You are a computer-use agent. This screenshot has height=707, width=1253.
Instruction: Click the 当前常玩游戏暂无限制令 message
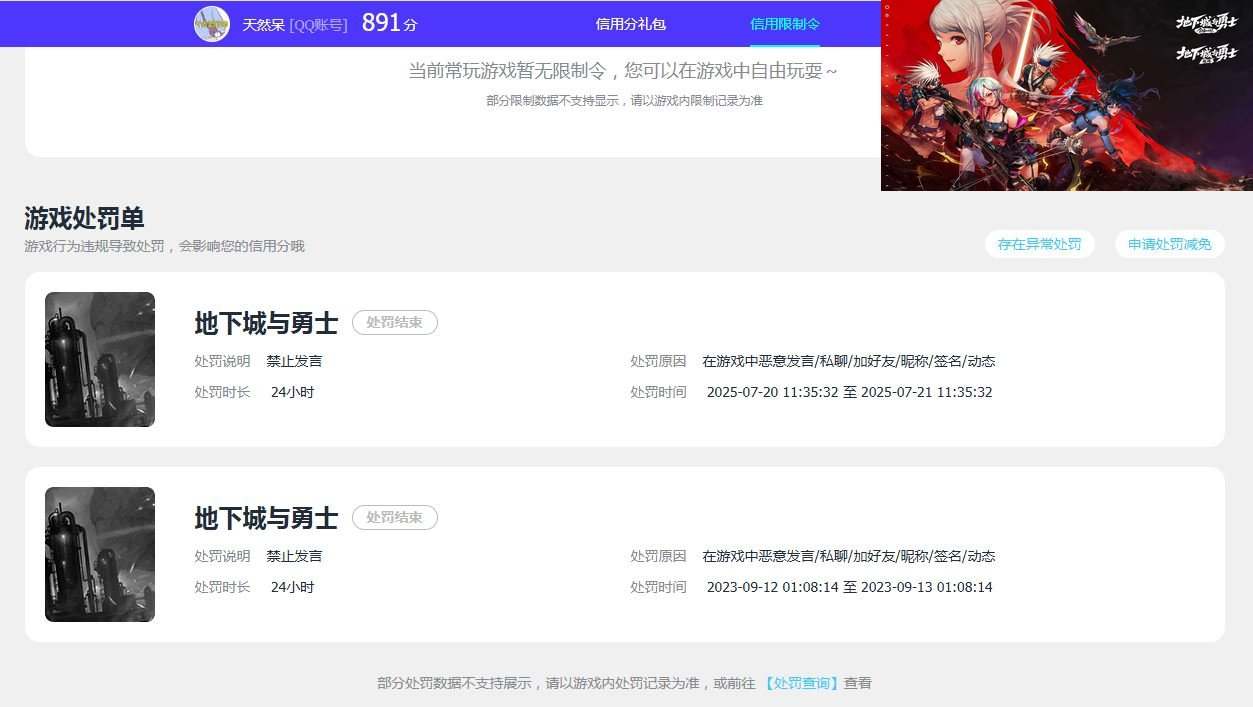tap(623, 71)
